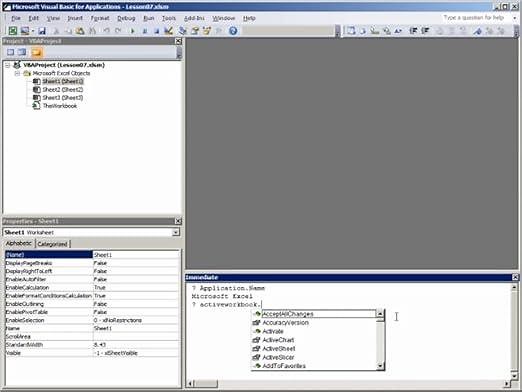This screenshot has height=392, width=522.
Task: Toggle Folders icon in Project pane
Action: click(x=36, y=52)
